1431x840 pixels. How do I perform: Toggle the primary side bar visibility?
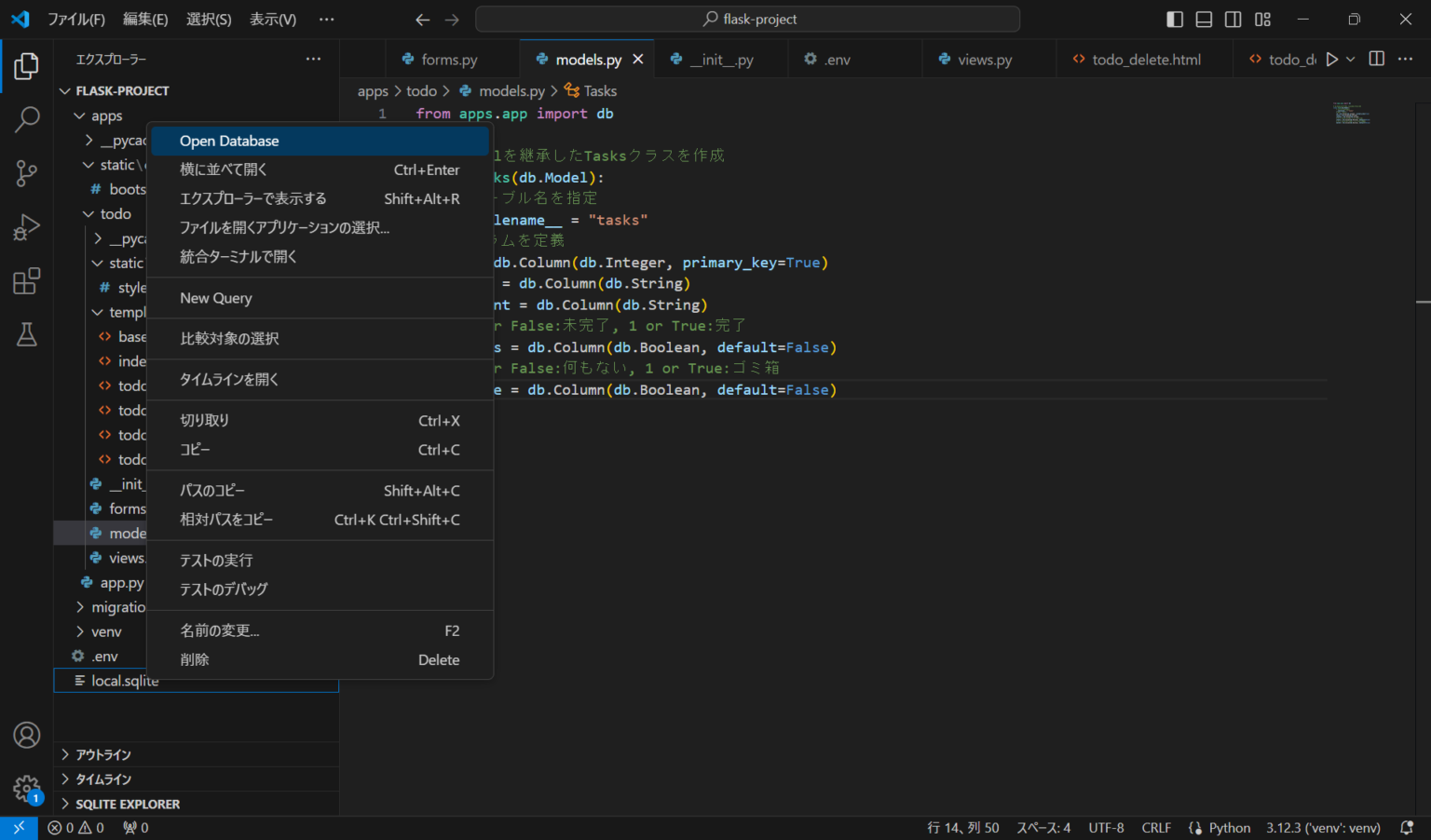[1174, 19]
